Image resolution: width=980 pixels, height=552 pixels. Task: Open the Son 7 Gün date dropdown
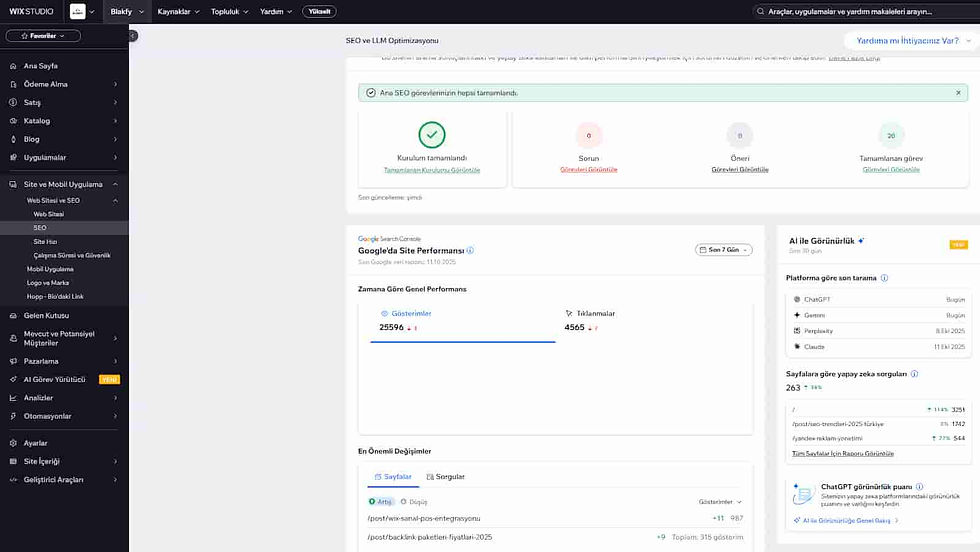[x=724, y=249]
